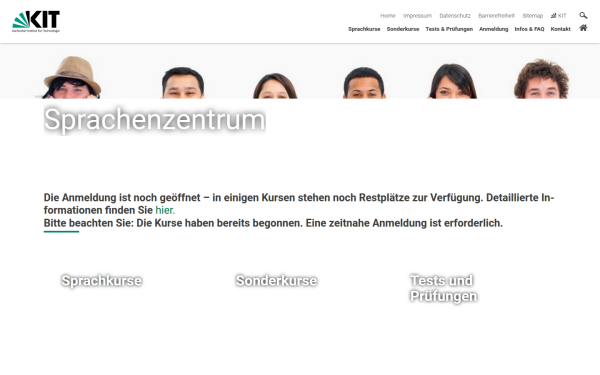Go to the Home link
This screenshot has height=375, width=600.
[388, 16]
